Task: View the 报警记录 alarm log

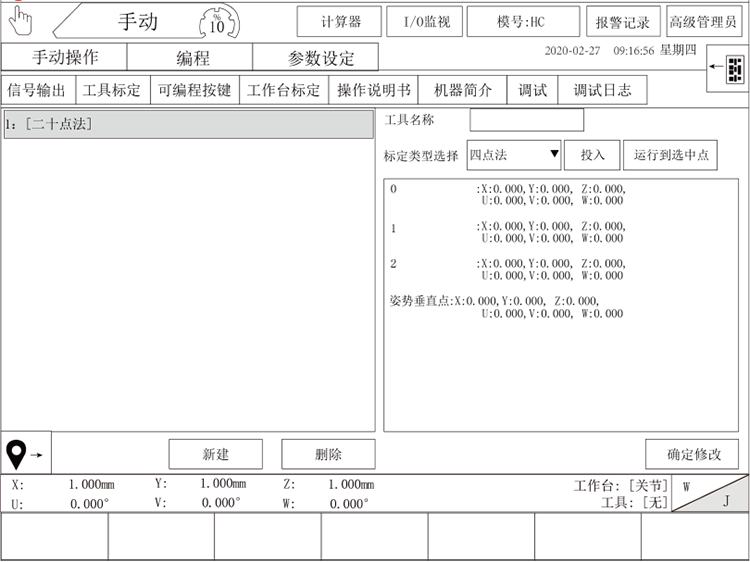Action: tap(622, 22)
